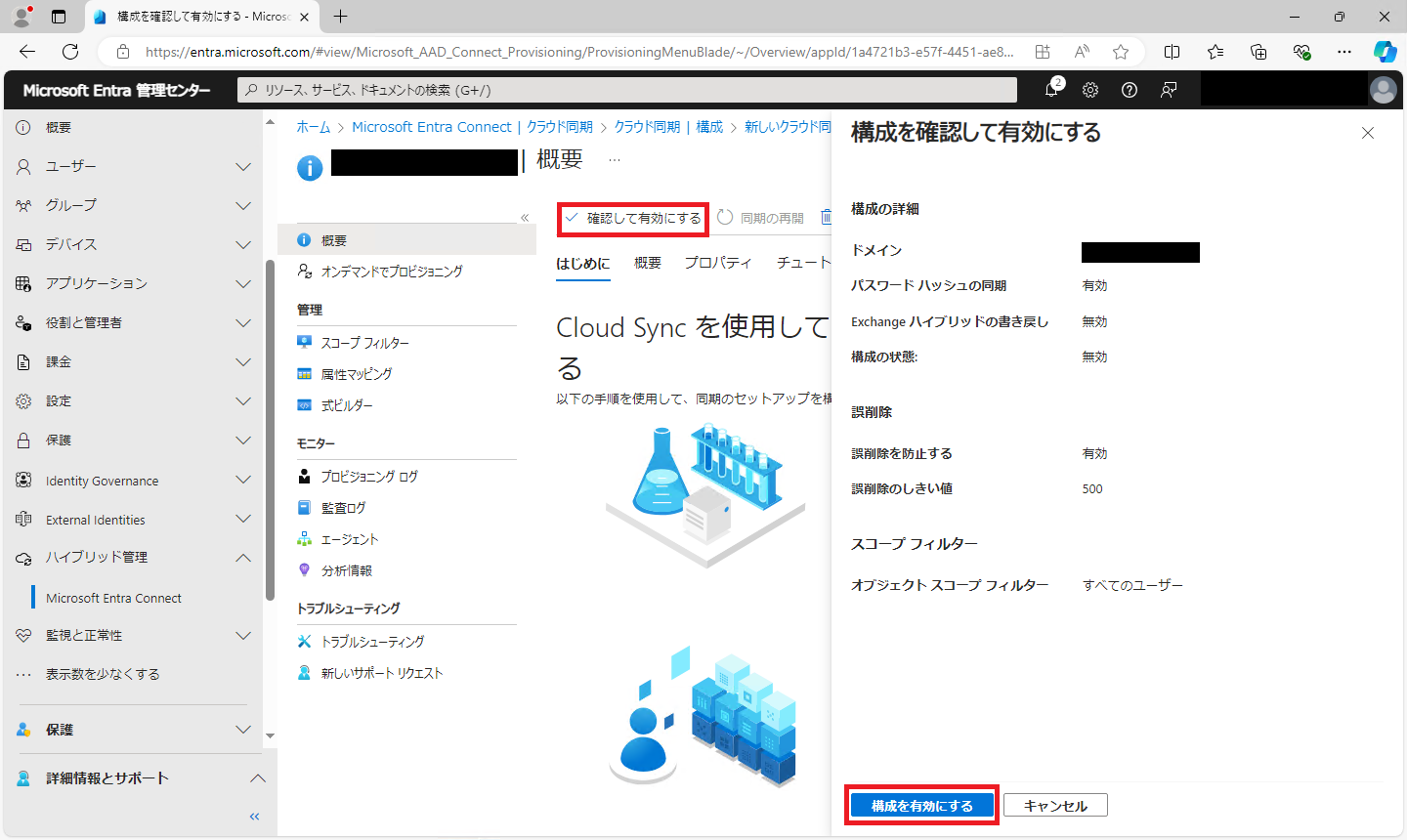Open portal settings gear icon
The image size is (1407, 840).
point(1090,90)
